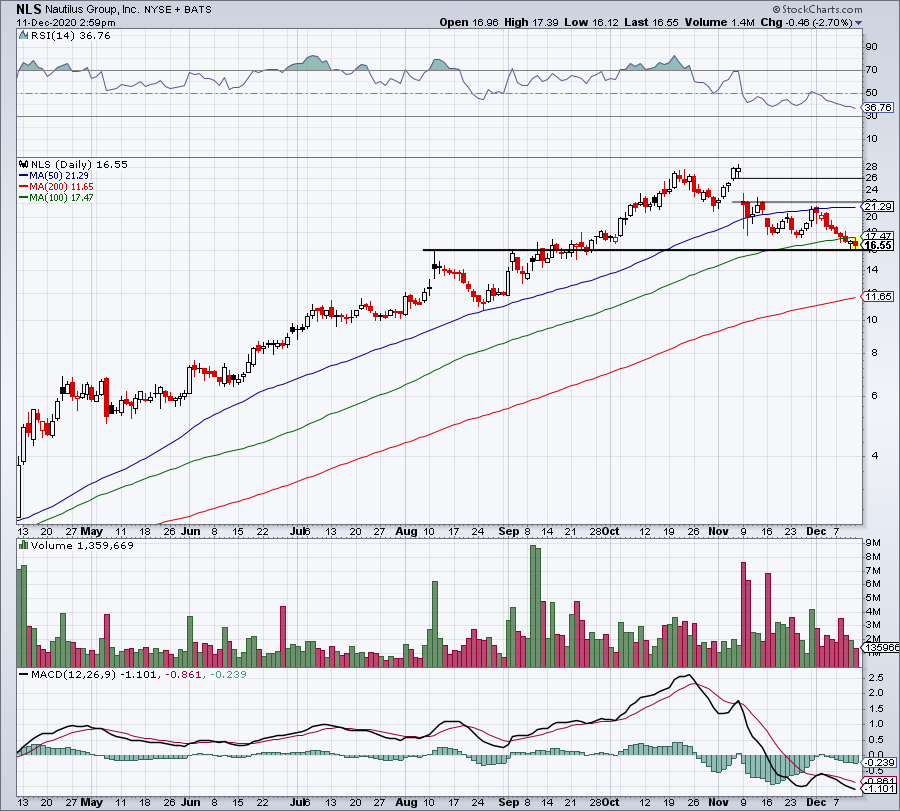Click the MA(100) 17.47 legend text
The height and width of the screenshot is (811, 900).
pyautogui.click(x=61, y=197)
